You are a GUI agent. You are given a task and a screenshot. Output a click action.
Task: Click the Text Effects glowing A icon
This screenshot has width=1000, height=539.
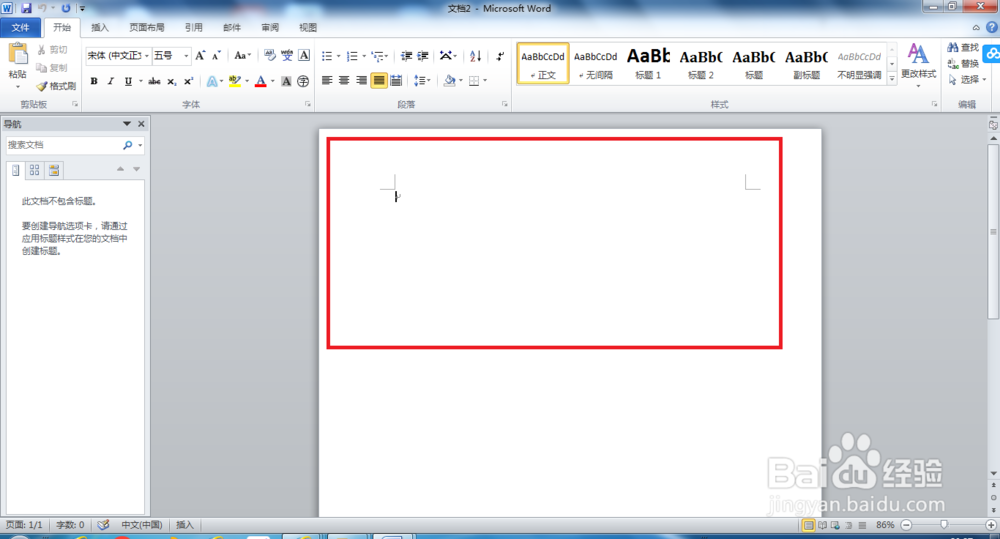(212, 81)
